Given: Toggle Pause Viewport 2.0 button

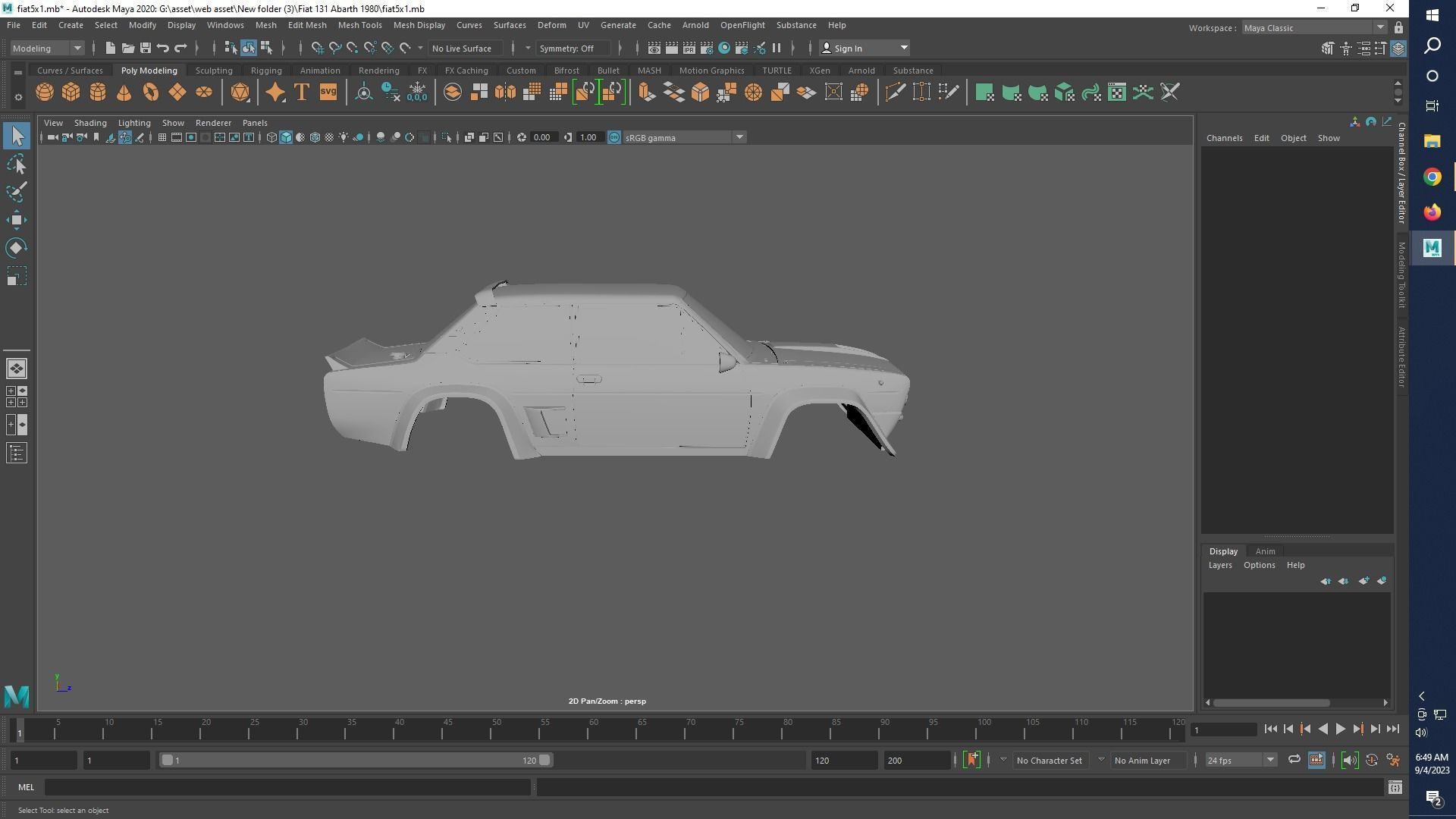Looking at the screenshot, I should pos(777,48).
